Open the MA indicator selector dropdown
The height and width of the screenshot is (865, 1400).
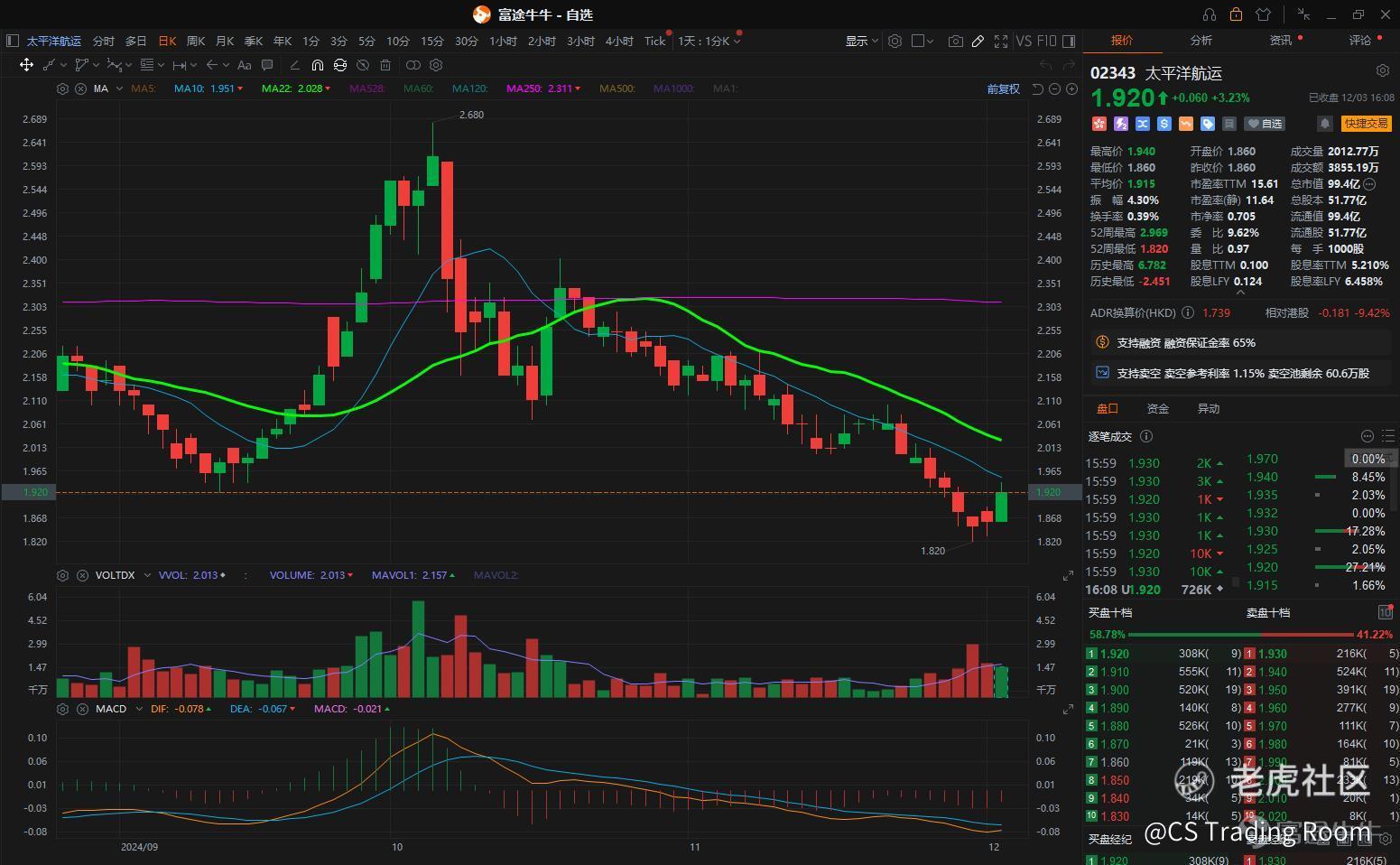tap(118, 88)
